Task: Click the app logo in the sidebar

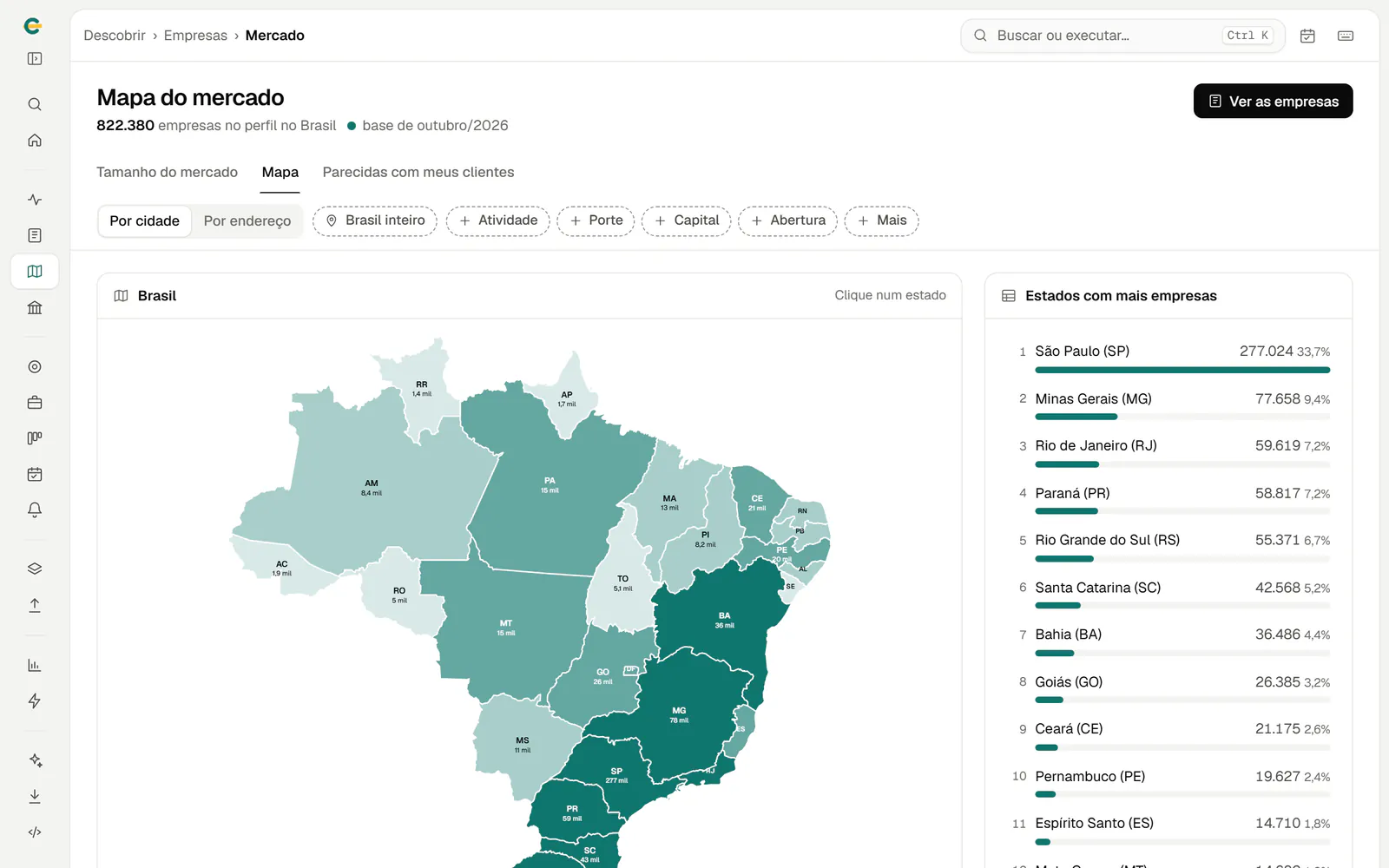Action: coord(33,26)
